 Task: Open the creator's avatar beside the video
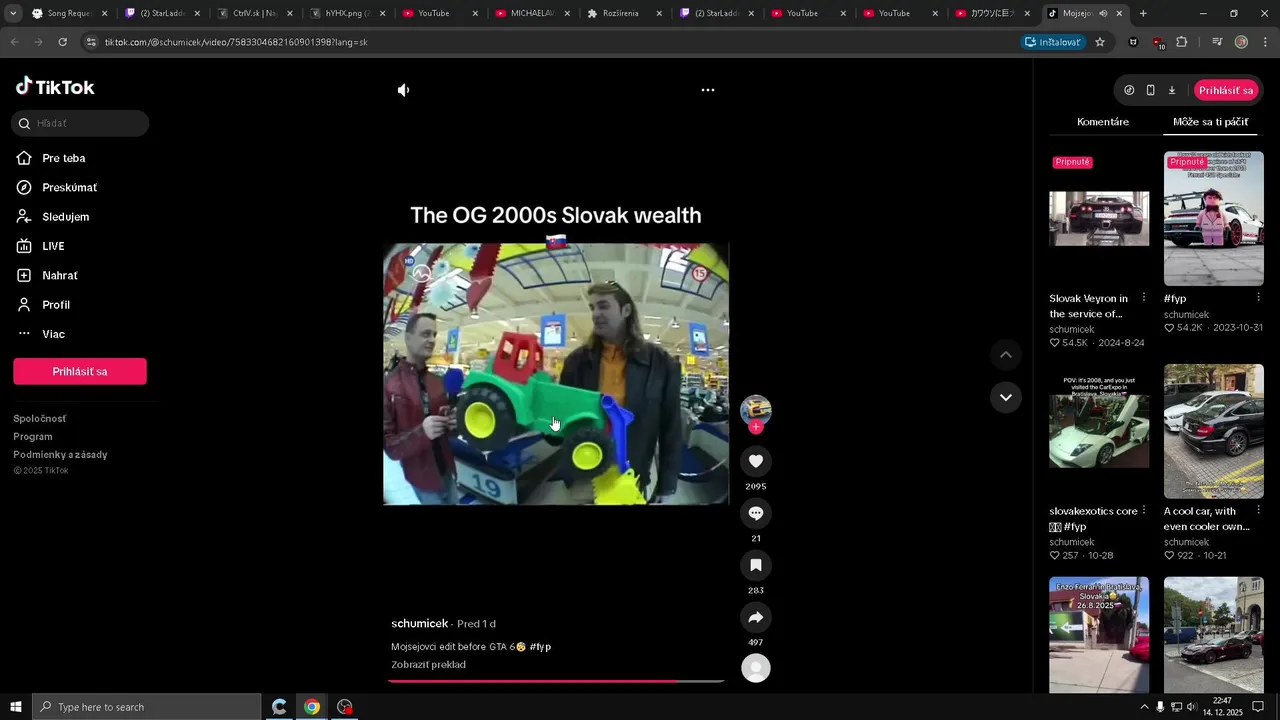756,409
